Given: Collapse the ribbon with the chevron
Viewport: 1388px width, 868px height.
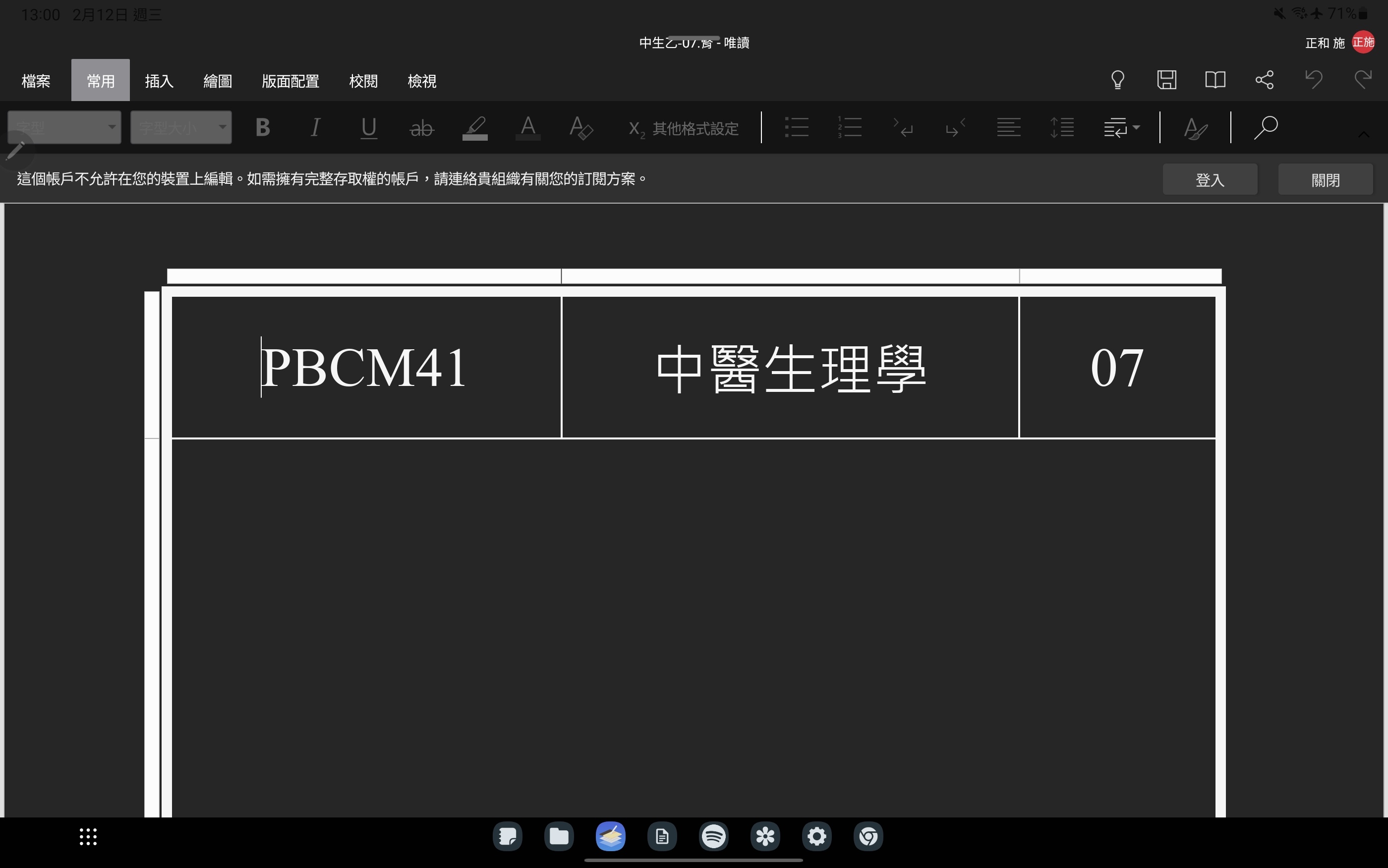Looking at the screenshot, I should point(1363,135).
